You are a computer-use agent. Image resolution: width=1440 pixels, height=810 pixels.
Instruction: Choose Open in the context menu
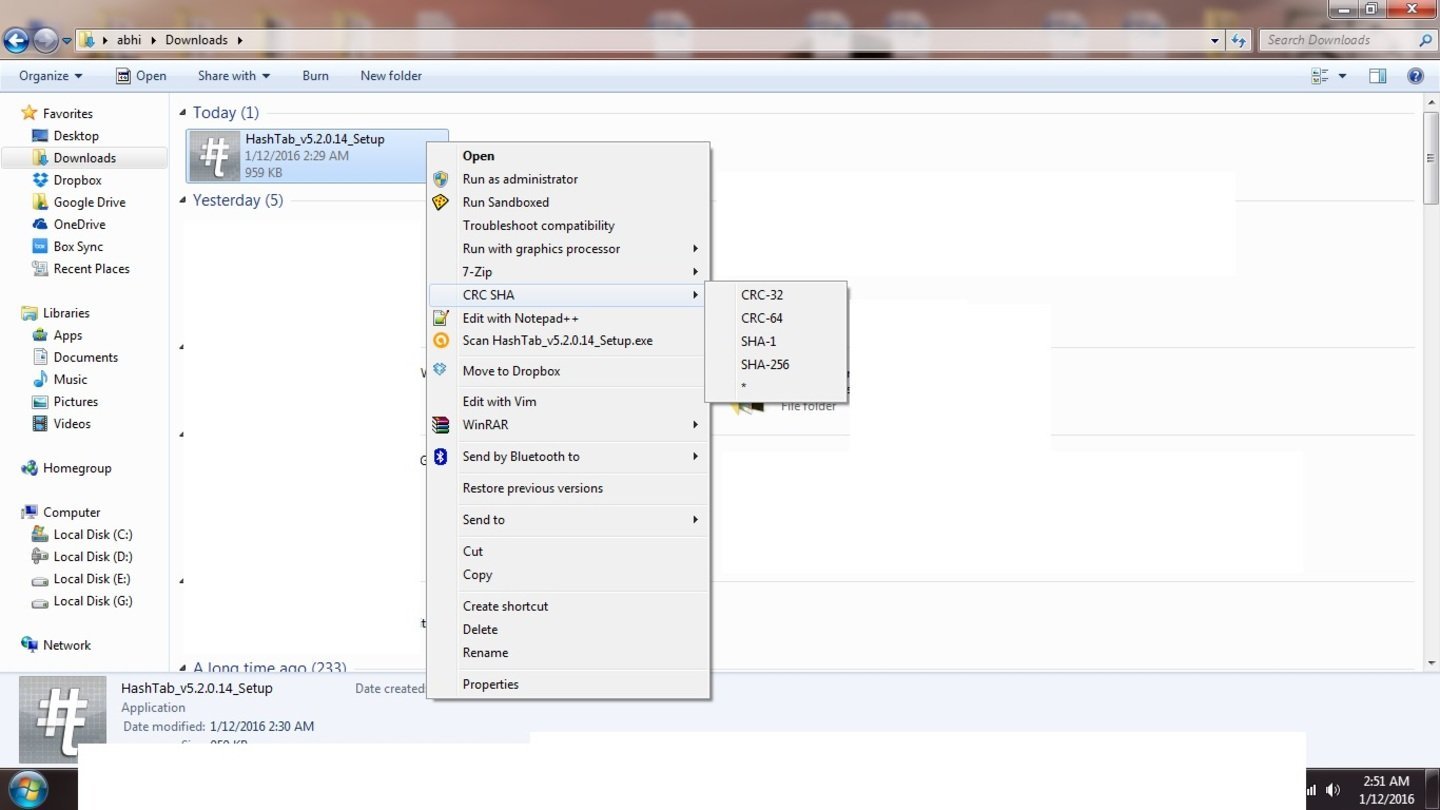568,156
